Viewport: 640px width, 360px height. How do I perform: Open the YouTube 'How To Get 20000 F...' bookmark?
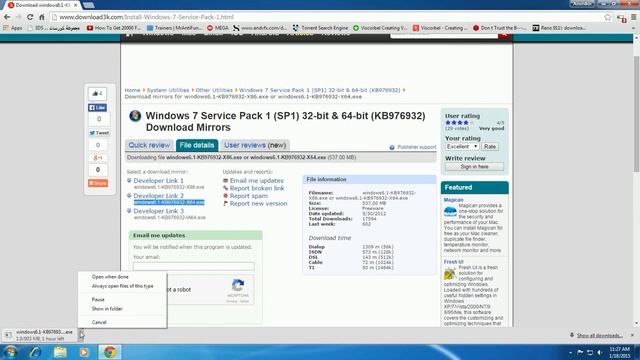(x=114, y=28)
